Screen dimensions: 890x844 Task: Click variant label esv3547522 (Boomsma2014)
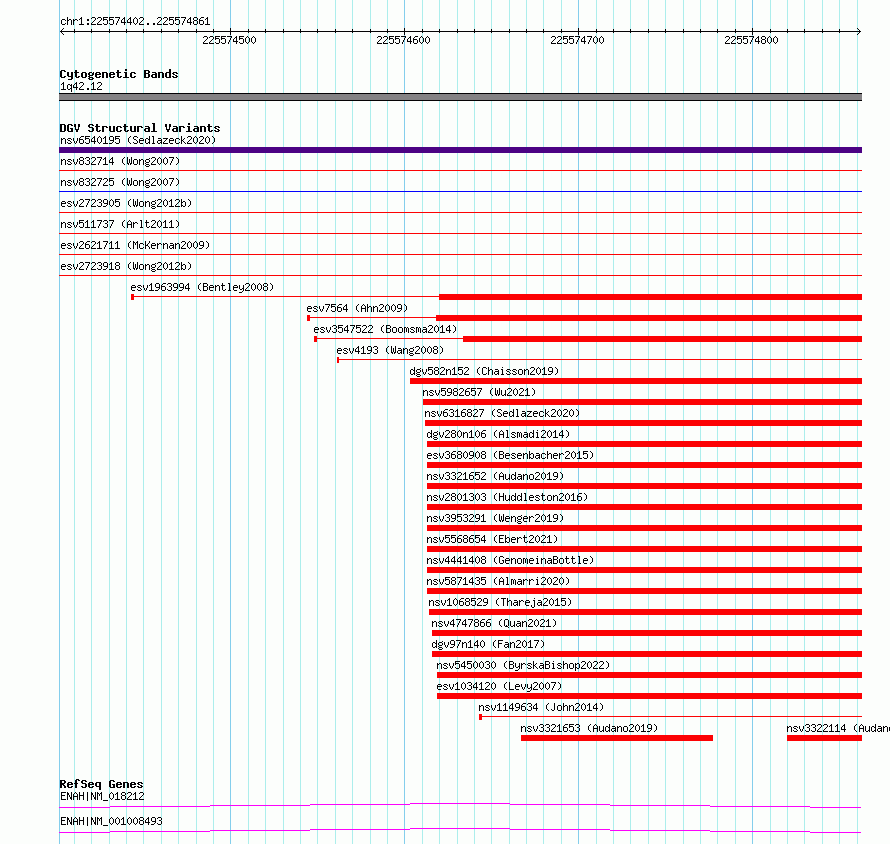[x=385, y=329]
